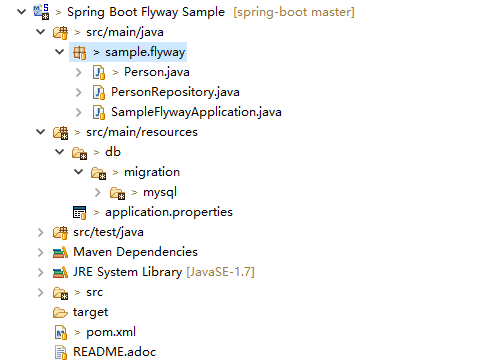The height and width of the screenshot is (361, 489).
Task: Click the [JavaSE-1.7] label text
Action: 220,272
